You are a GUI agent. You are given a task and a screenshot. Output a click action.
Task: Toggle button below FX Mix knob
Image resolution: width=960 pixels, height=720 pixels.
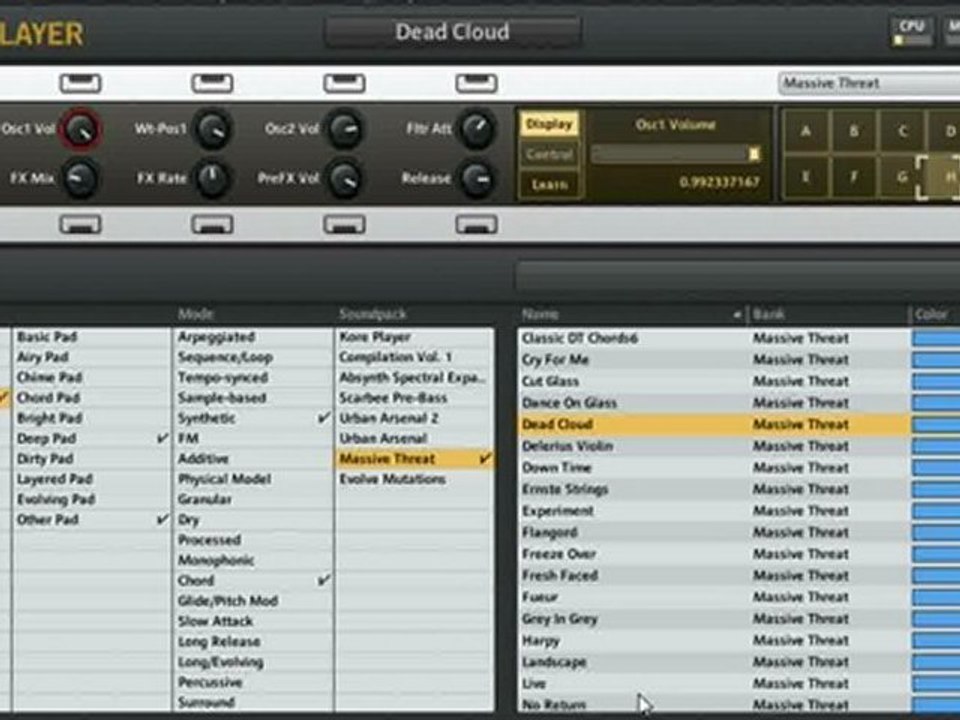click(x=80, y=225)
